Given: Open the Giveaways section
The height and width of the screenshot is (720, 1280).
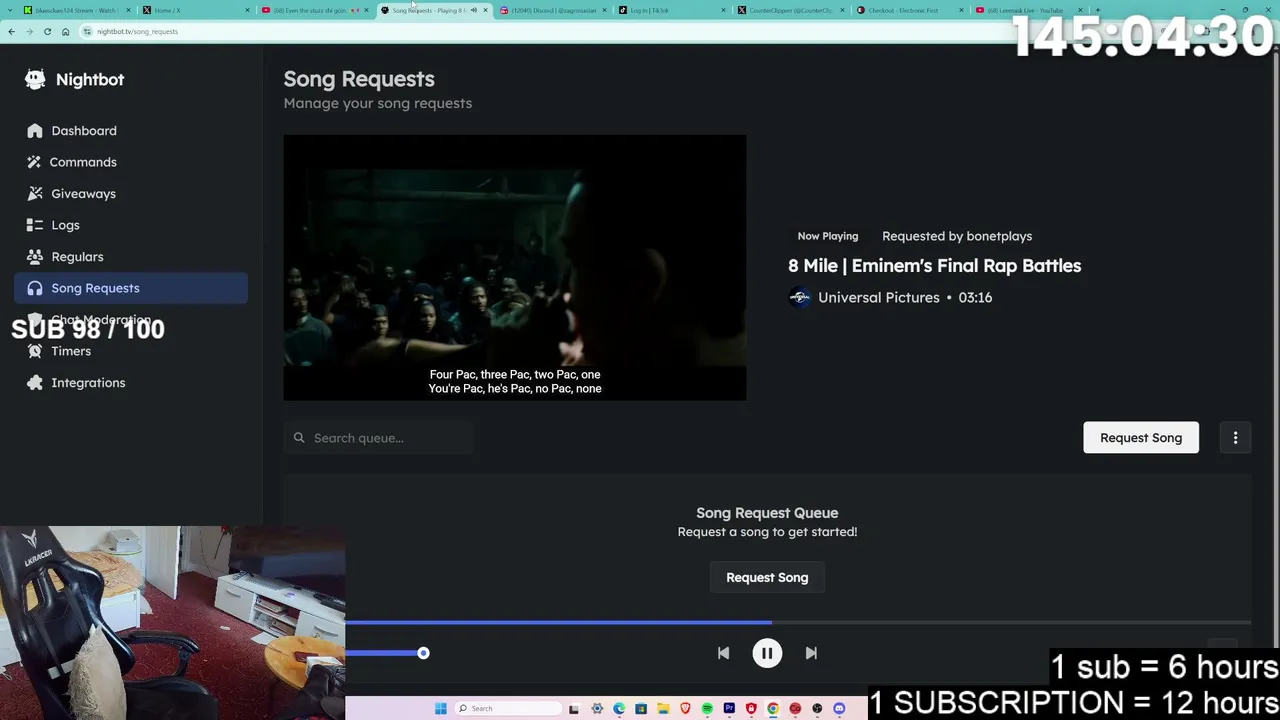Looking at the screenshot, I should click(x=131, y=193).
